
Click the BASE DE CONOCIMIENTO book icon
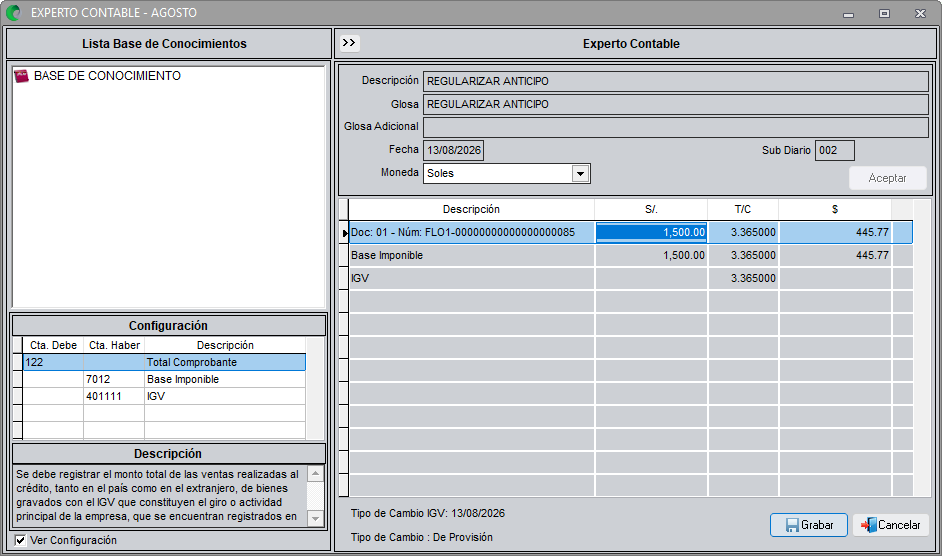tap(22, 76)
